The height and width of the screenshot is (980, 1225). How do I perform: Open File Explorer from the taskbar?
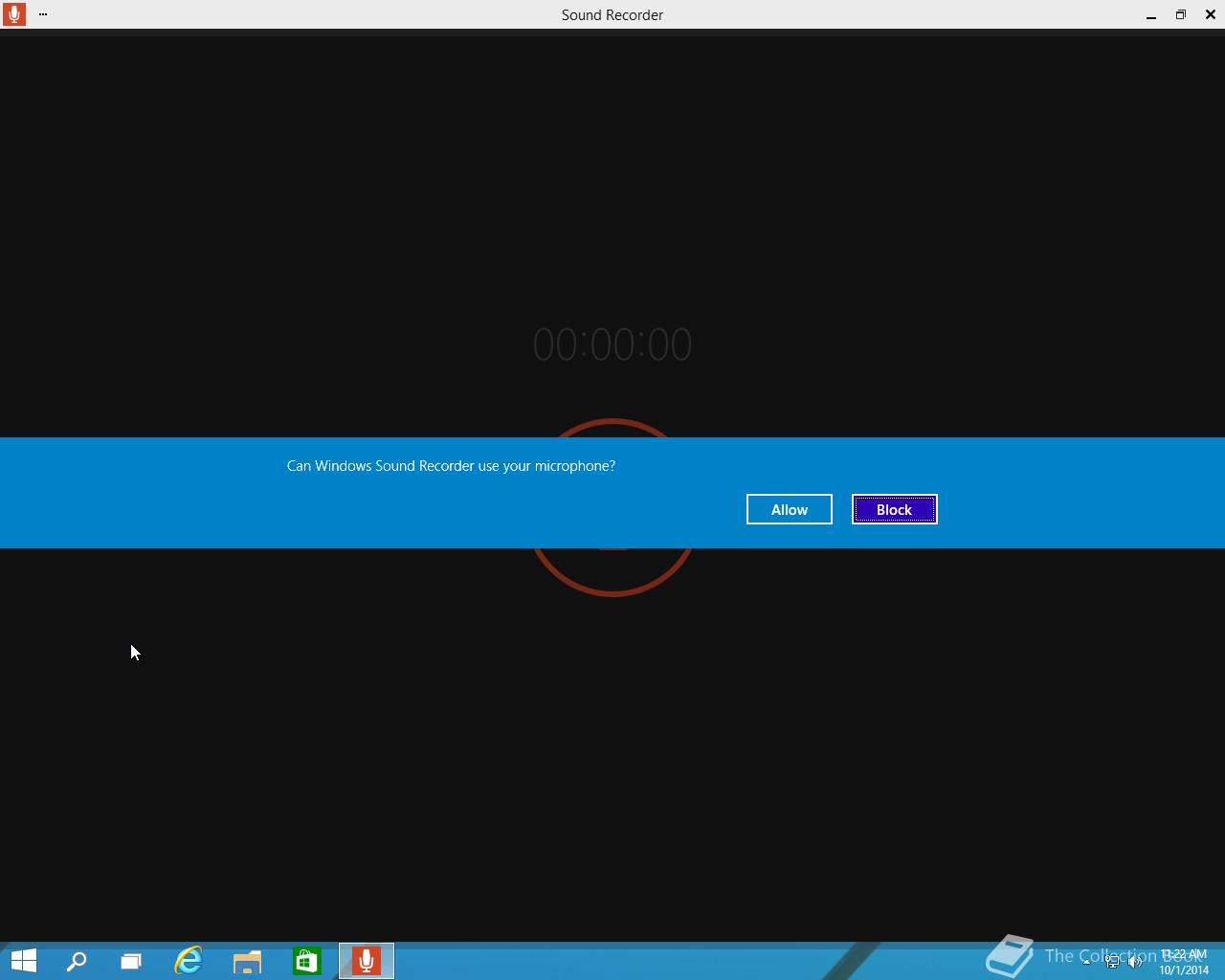click(x=248, y=961)
